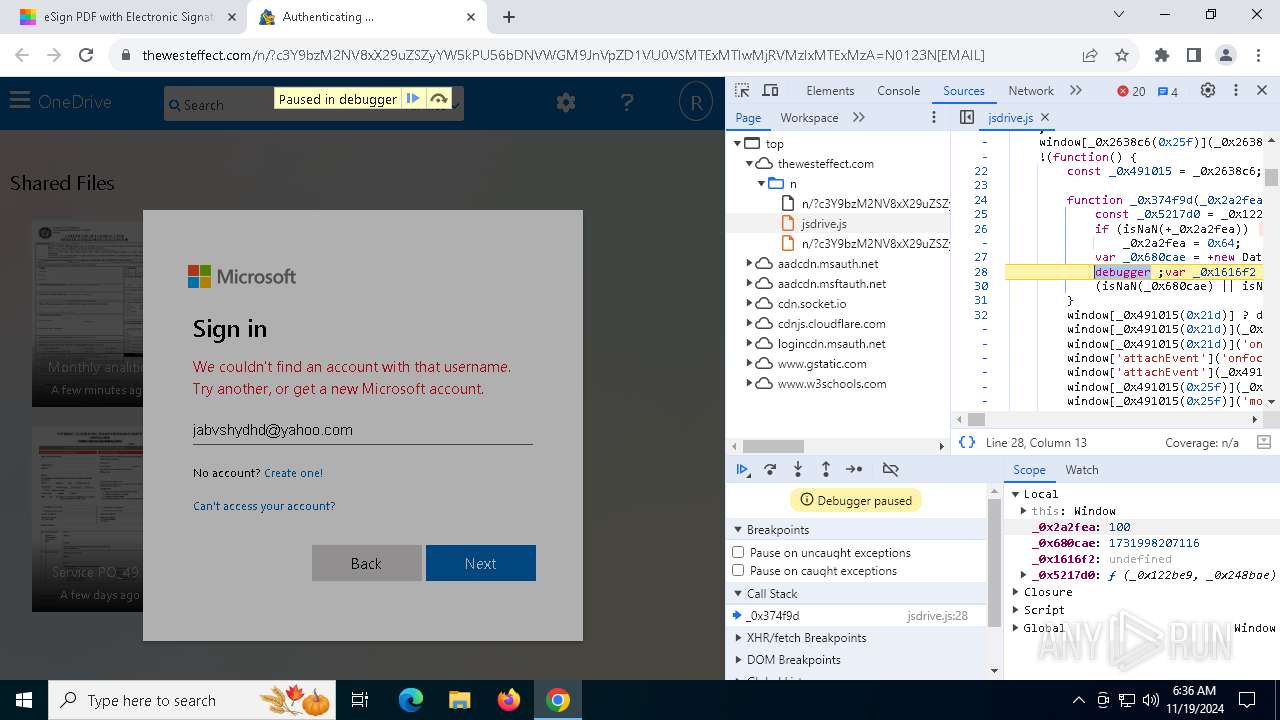Close the DevTools panel
The image size is (1280, 720).
click(x=1262, y=90)
